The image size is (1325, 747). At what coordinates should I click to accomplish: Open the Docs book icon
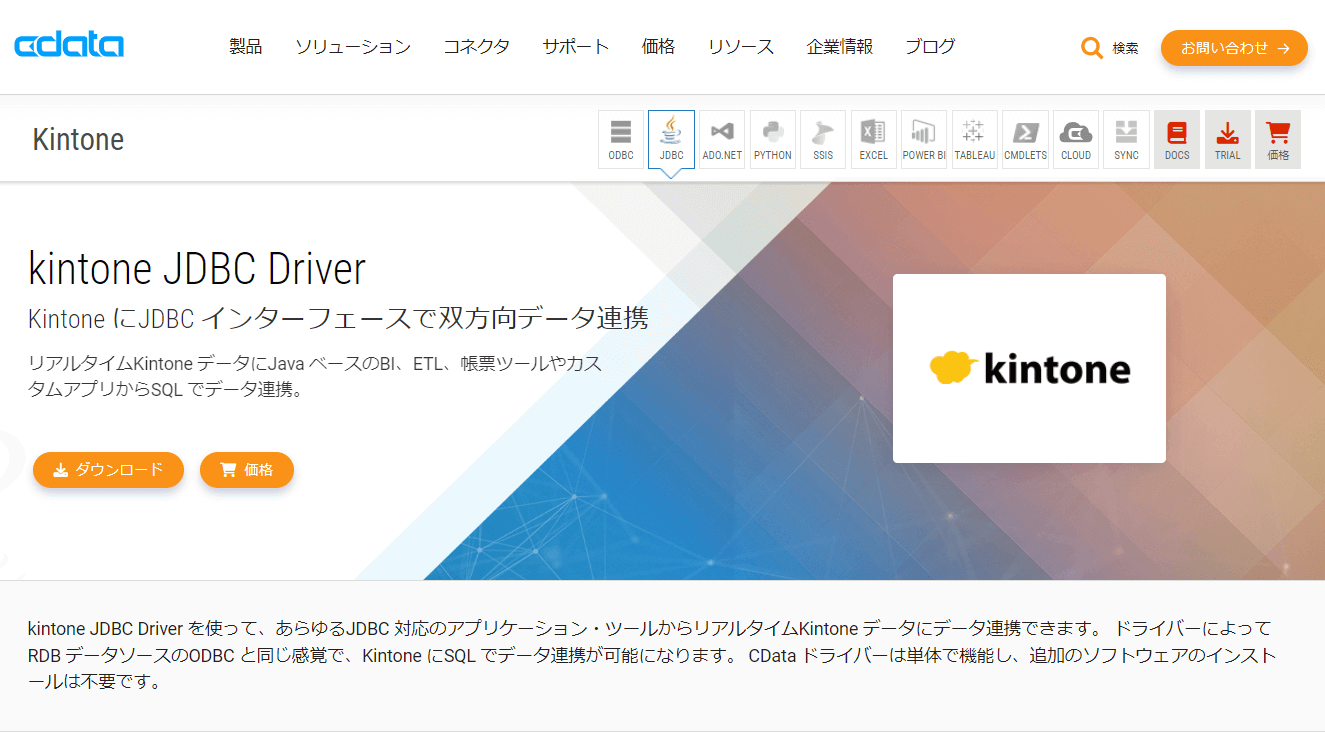pos(1177,139)
